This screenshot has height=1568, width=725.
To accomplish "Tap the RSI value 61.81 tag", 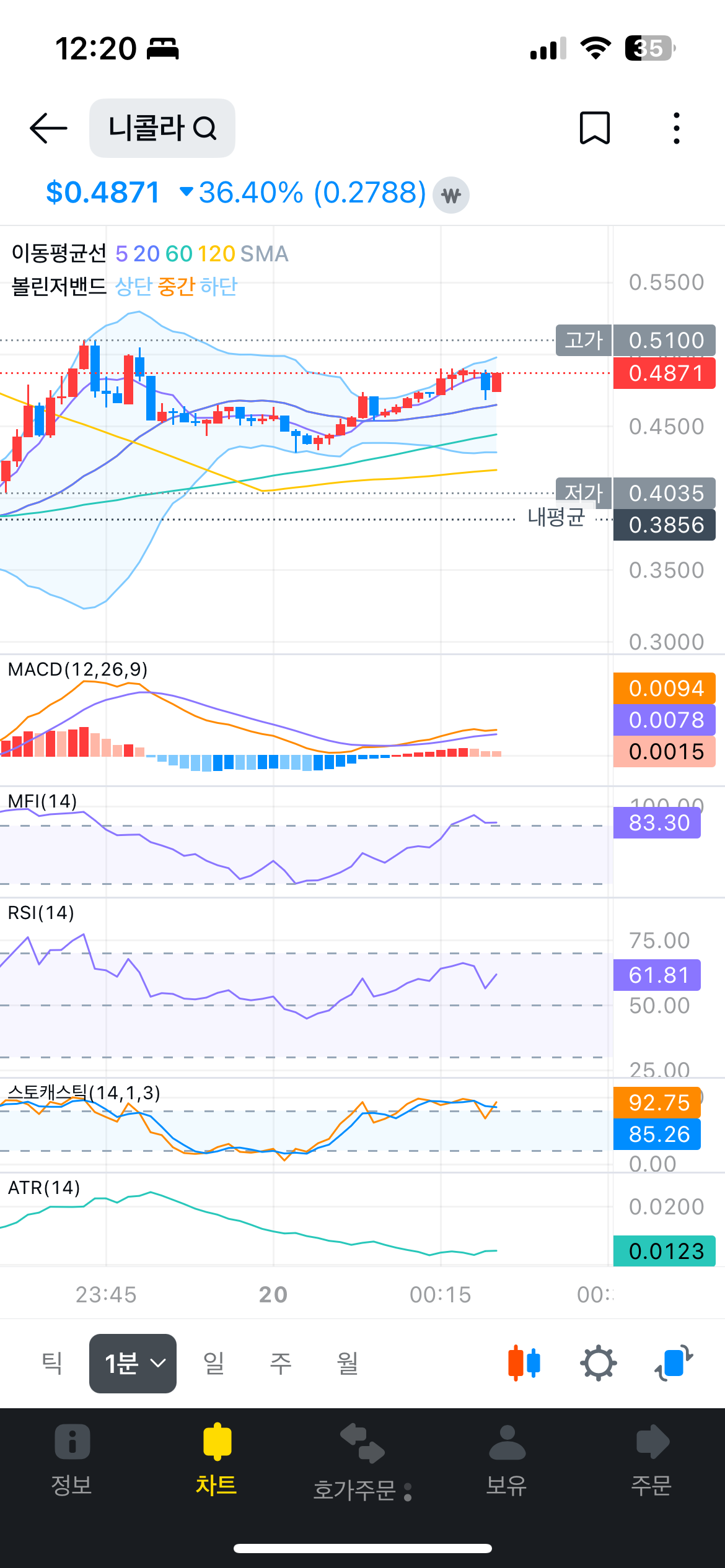I will (x=657, y=975).
